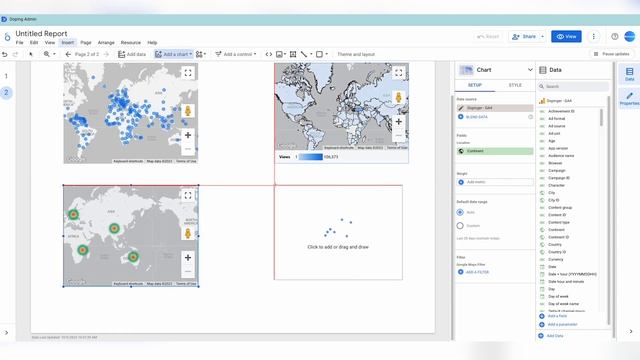
Task: Open fullscreen on the bubble map
Action: pyautogui.click(x=188, y=73)
